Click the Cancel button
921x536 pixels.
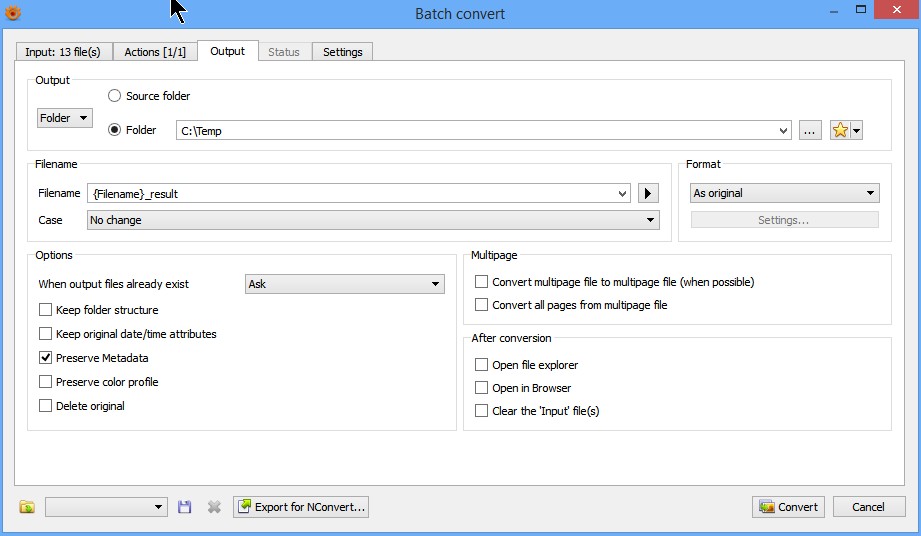[868, 507]
